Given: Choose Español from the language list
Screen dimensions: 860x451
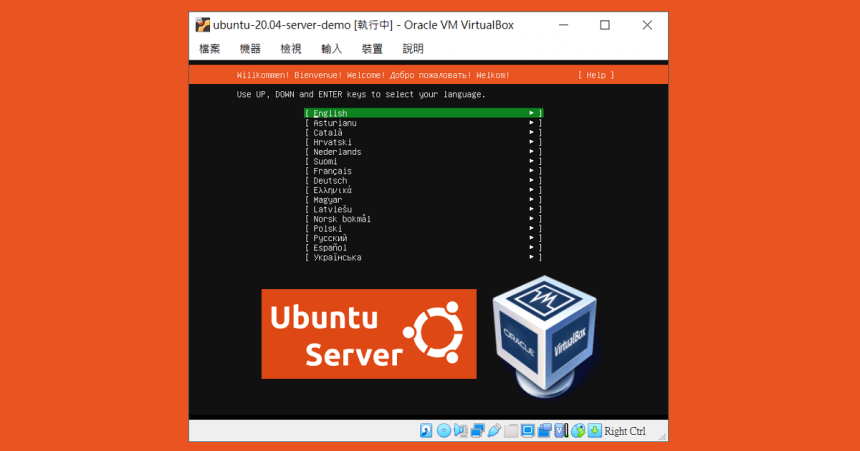Looking at the screenshot, I should point(423,247).
